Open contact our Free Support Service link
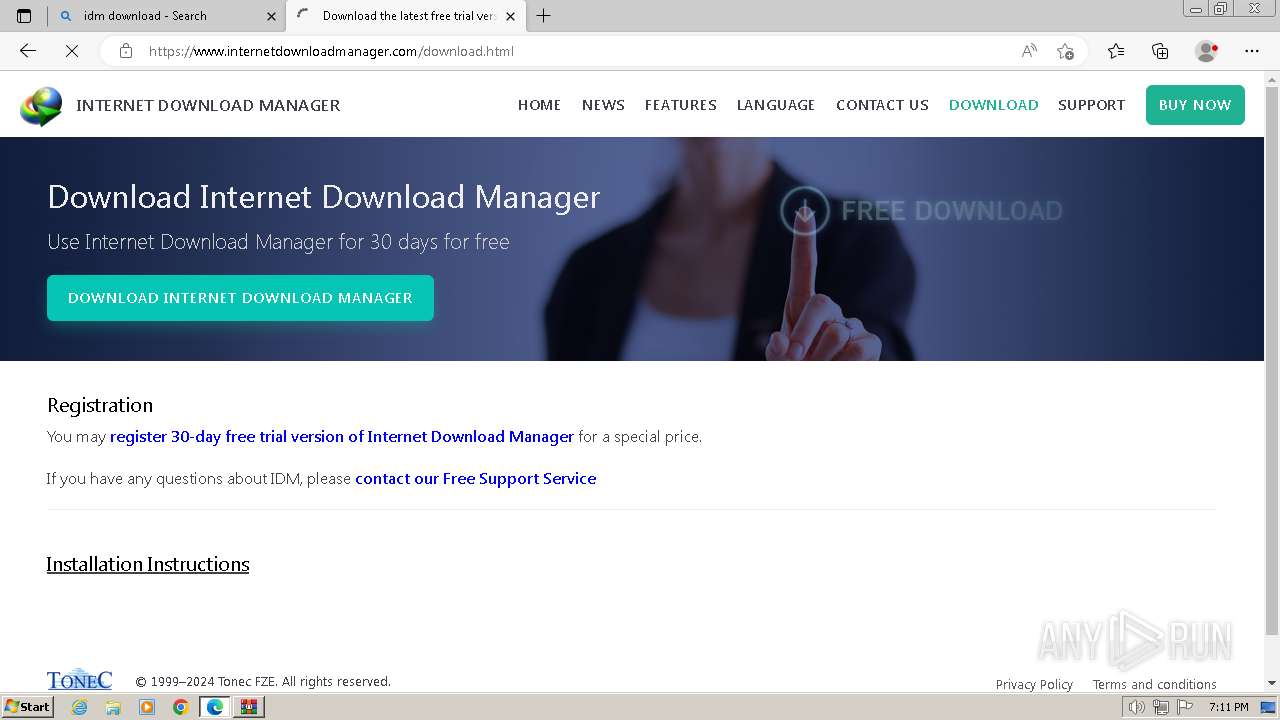 [476, 479]
